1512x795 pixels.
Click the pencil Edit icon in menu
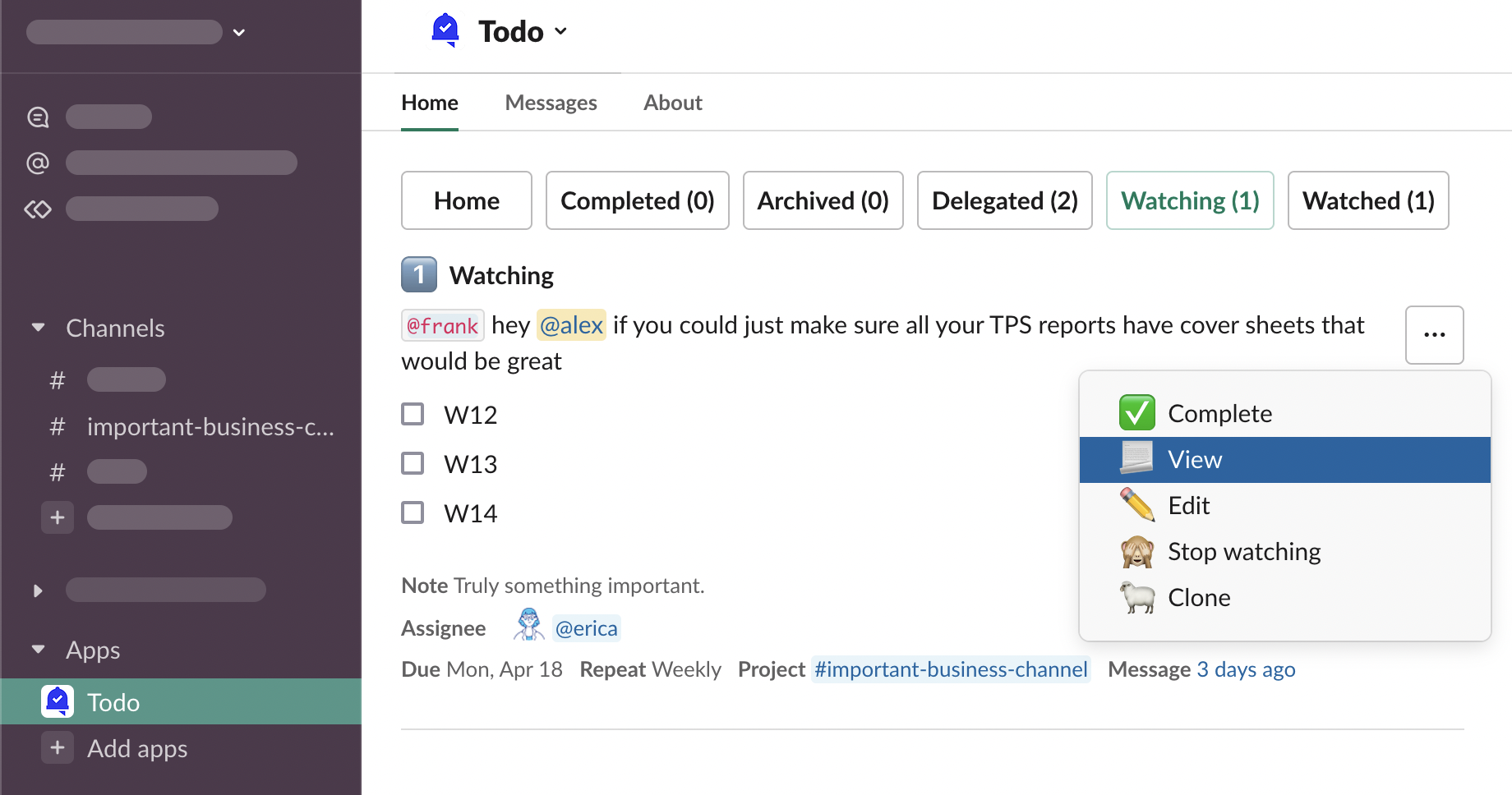click(x=1136, y=505)
